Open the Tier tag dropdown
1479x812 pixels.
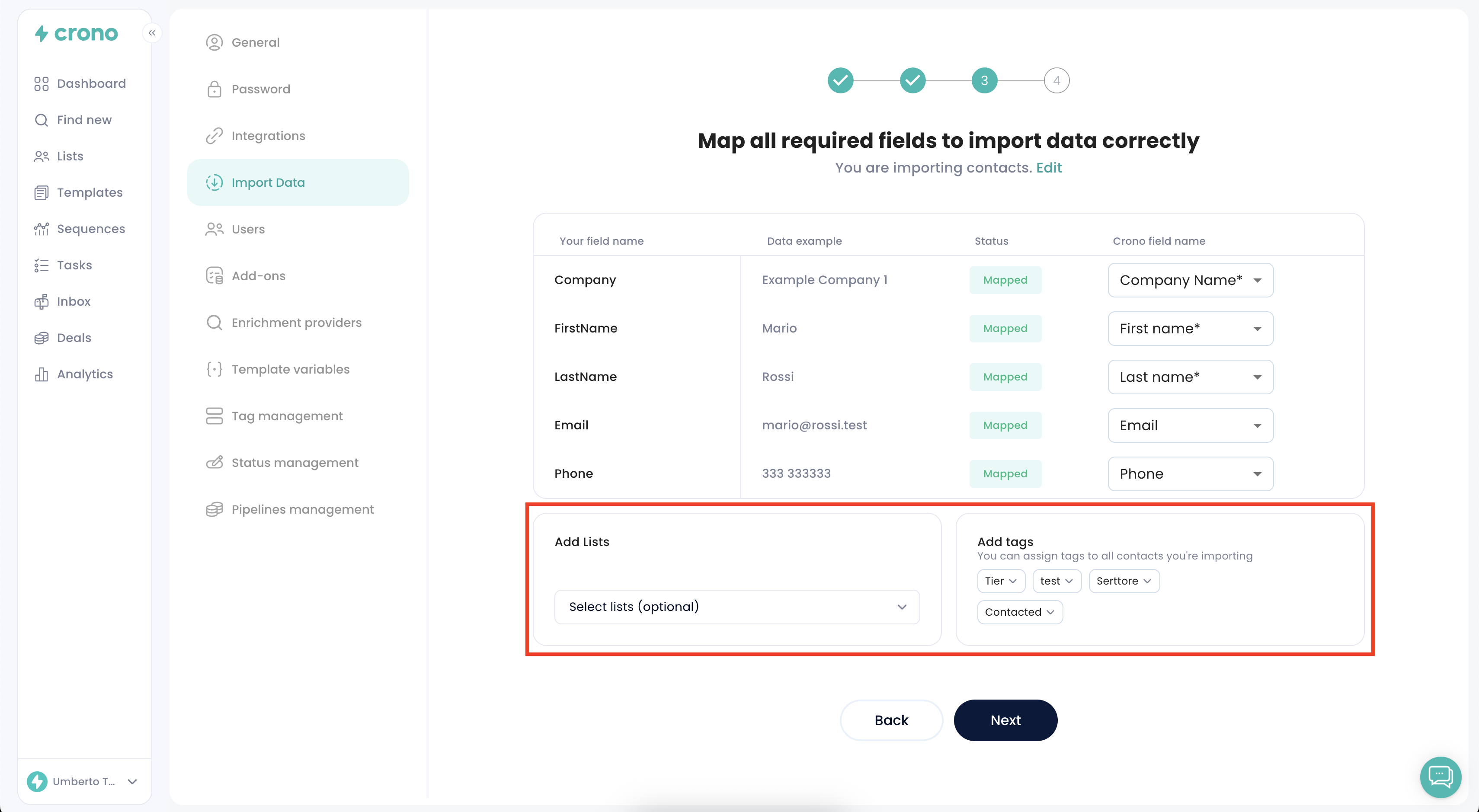1001,581
